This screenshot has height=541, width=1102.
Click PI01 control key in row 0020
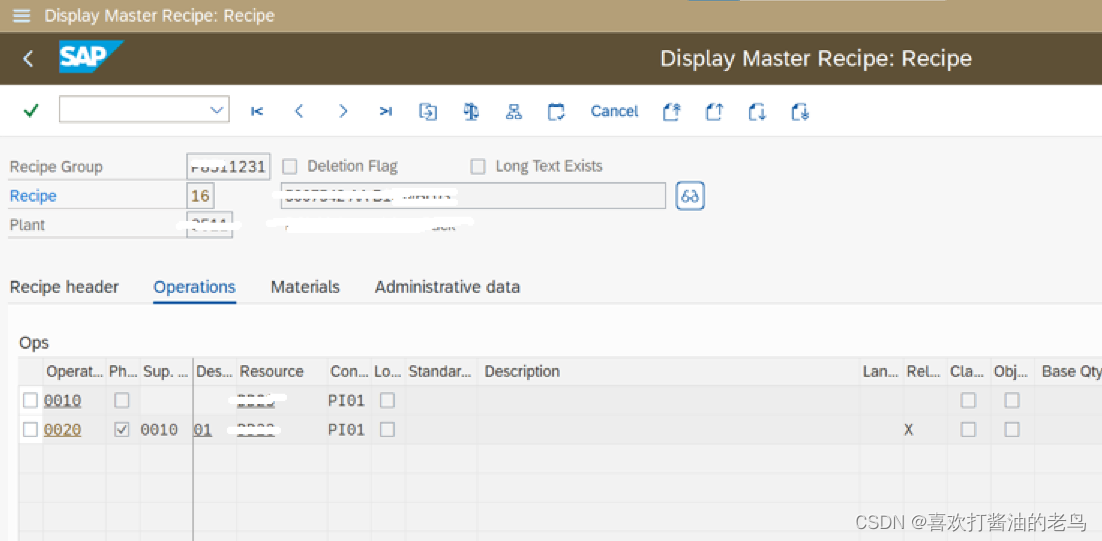coord(346,430)
